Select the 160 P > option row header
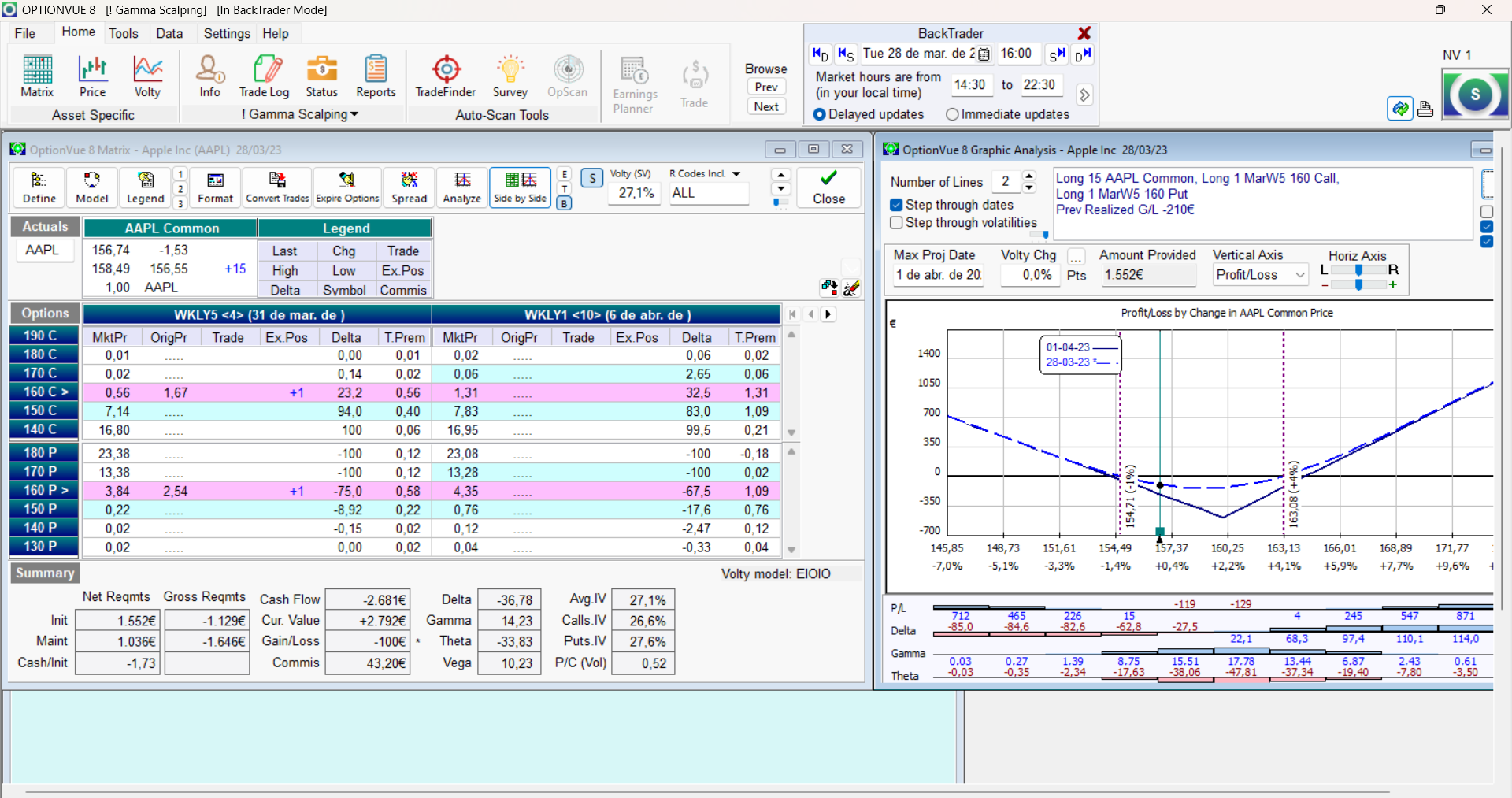 click(x=44, y=490)
